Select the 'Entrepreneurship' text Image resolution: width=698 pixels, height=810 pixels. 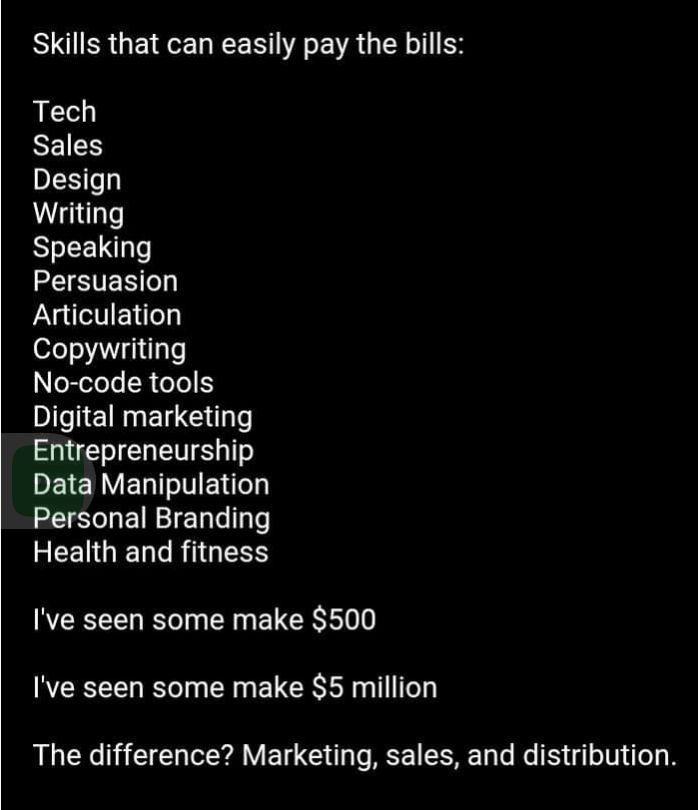click(x=144, y=451)
